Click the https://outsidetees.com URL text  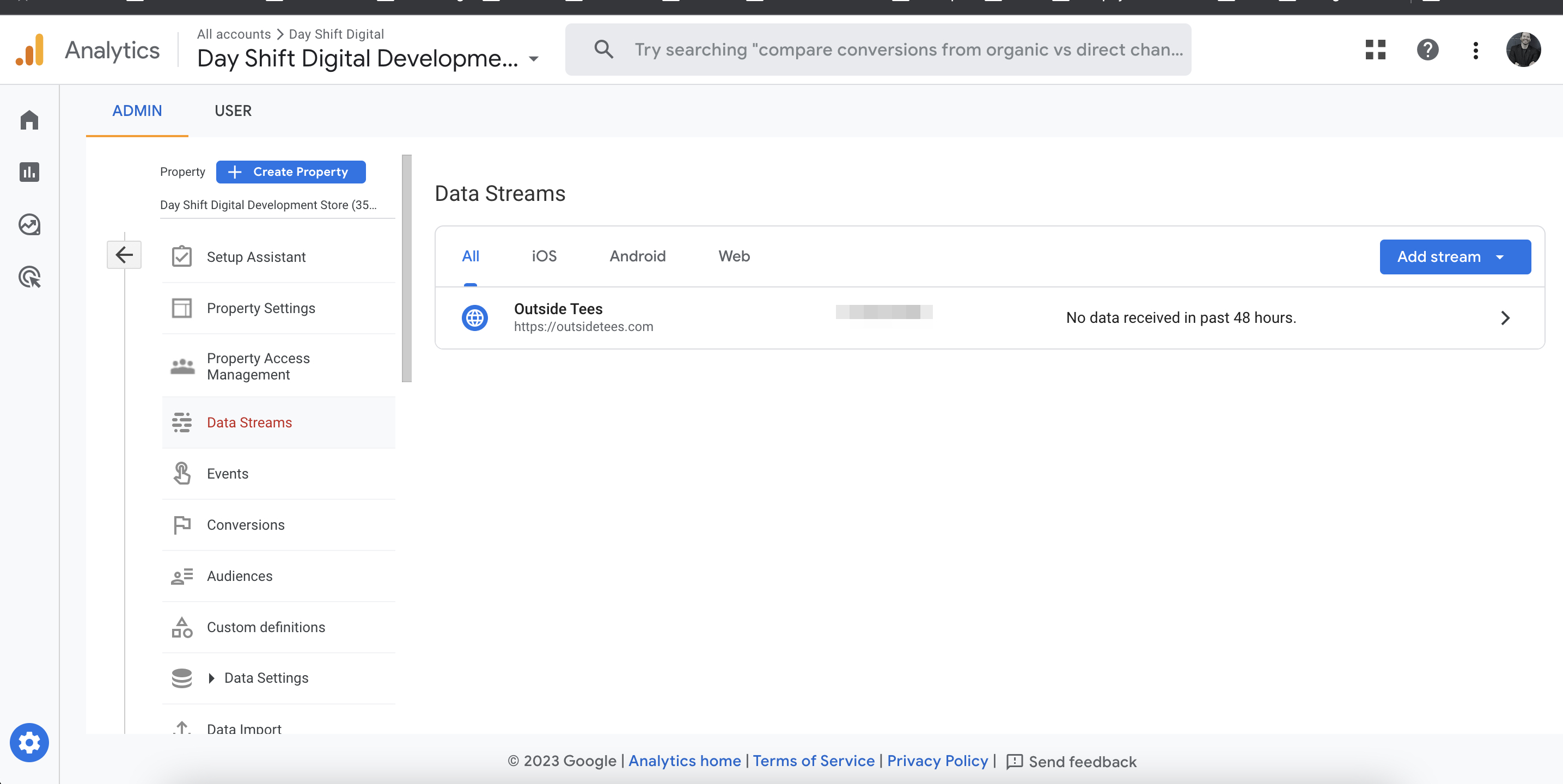583,327
